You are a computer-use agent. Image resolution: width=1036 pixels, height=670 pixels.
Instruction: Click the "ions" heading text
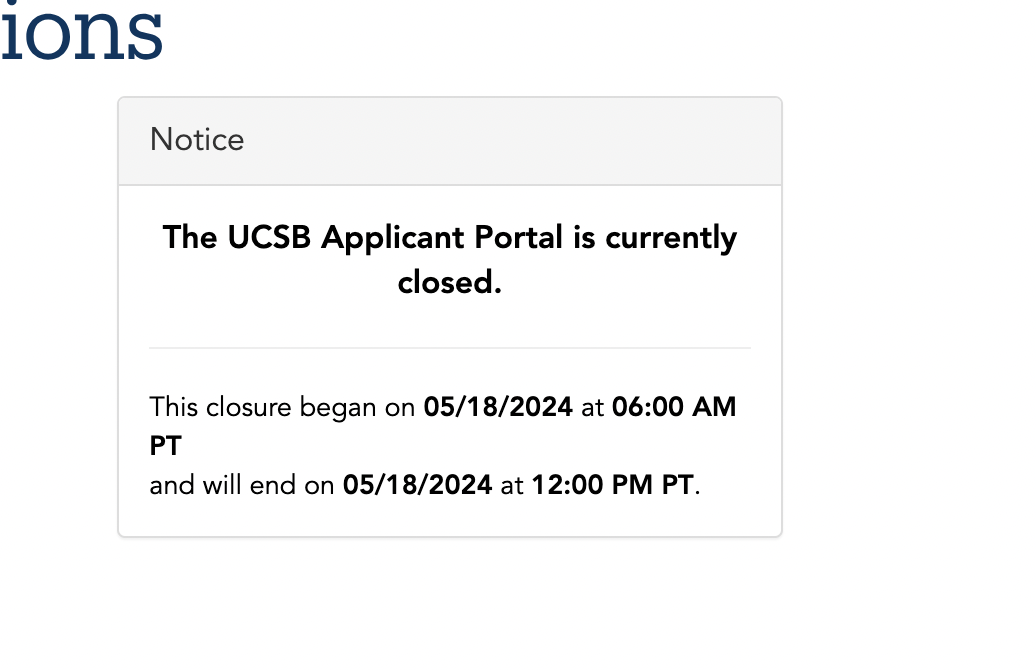pos(81,32)
